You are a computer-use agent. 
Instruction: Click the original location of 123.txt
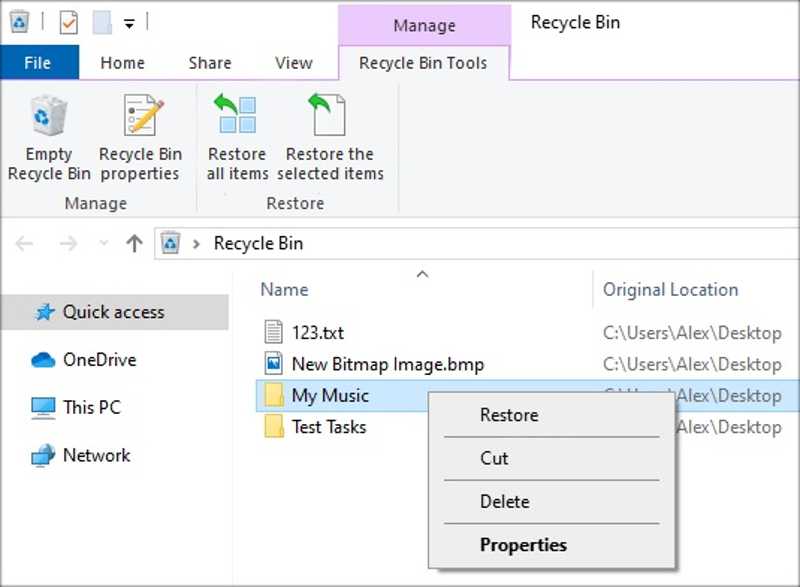click(692, 333)
